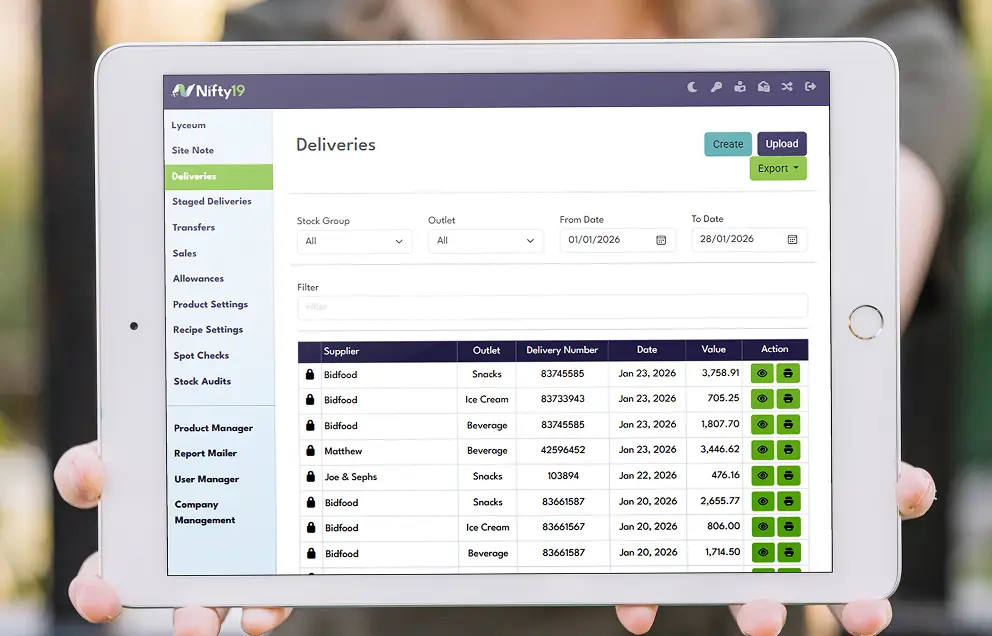Viewport: 992px width, 636px height.
Task: Print the Matthew delivery row
Action: pos(788,451)
